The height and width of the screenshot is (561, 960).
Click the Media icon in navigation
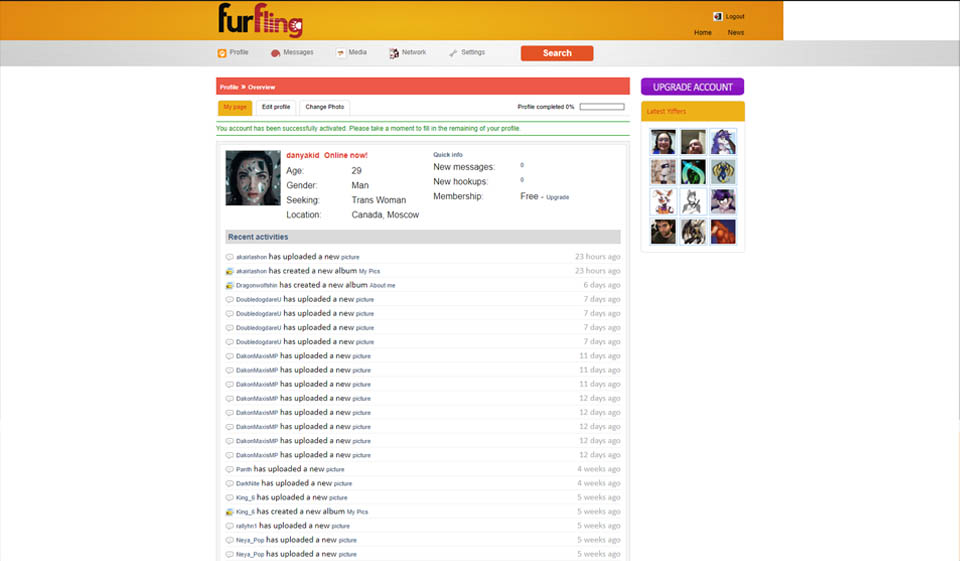[x=341, y=53]
